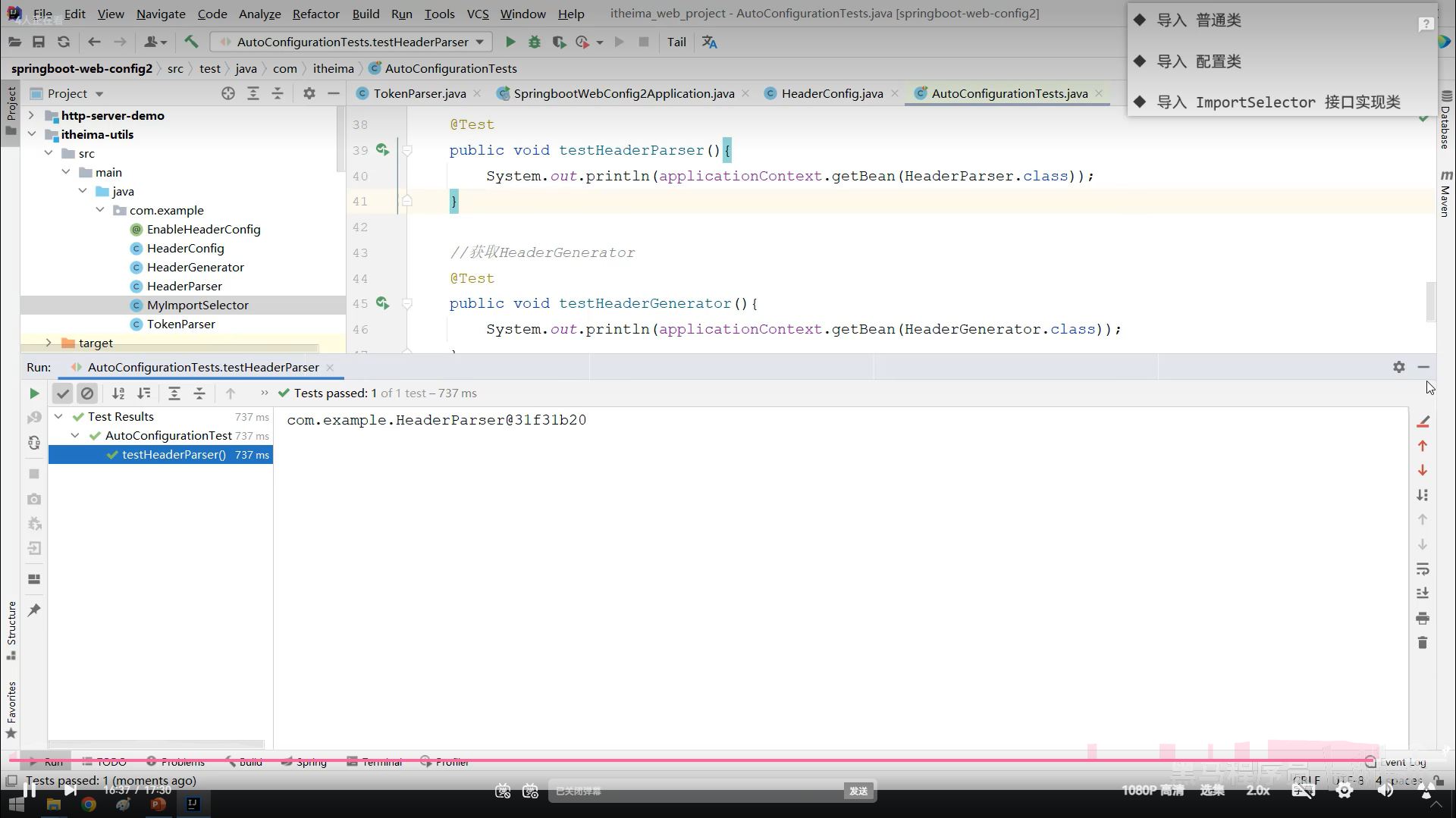Close the AutoConfigurationTests.java tab
Viewport: 1456px width, 818px height.
click(1099, 93)
